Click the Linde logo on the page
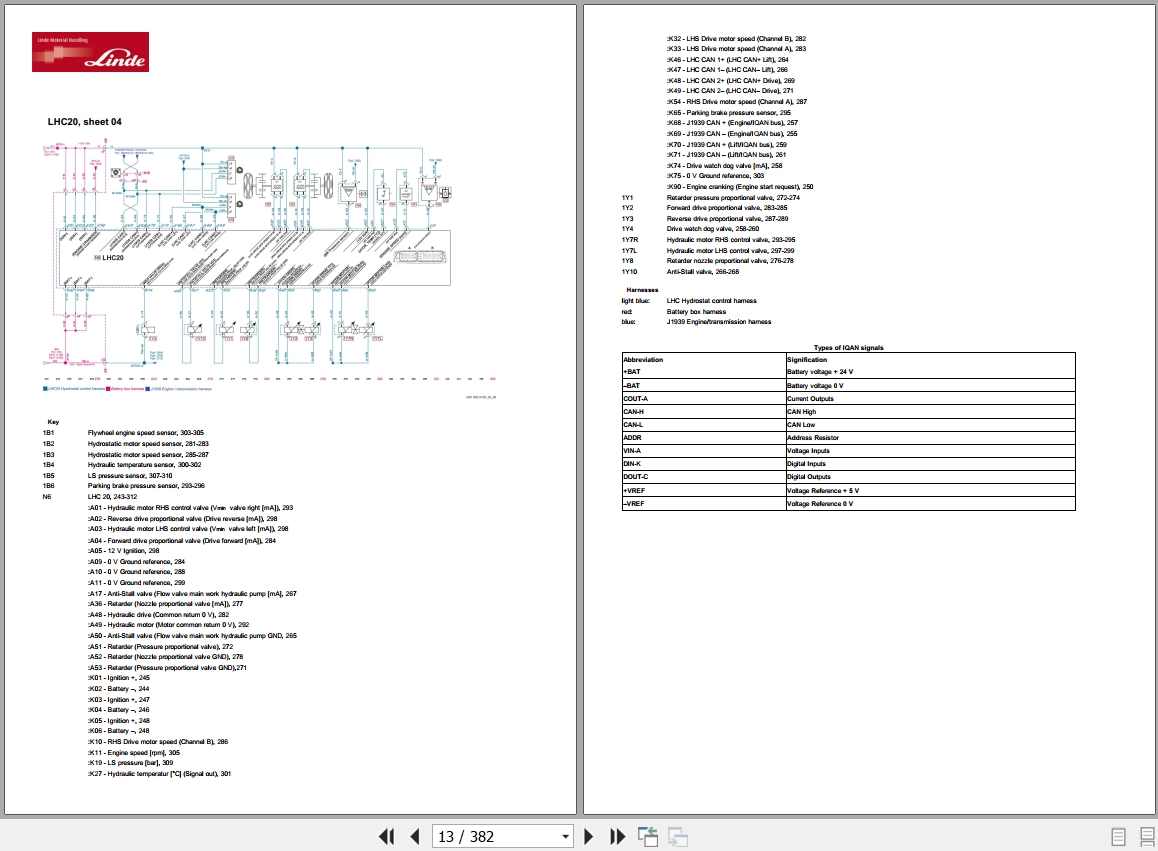 click(x=90, y=52)
